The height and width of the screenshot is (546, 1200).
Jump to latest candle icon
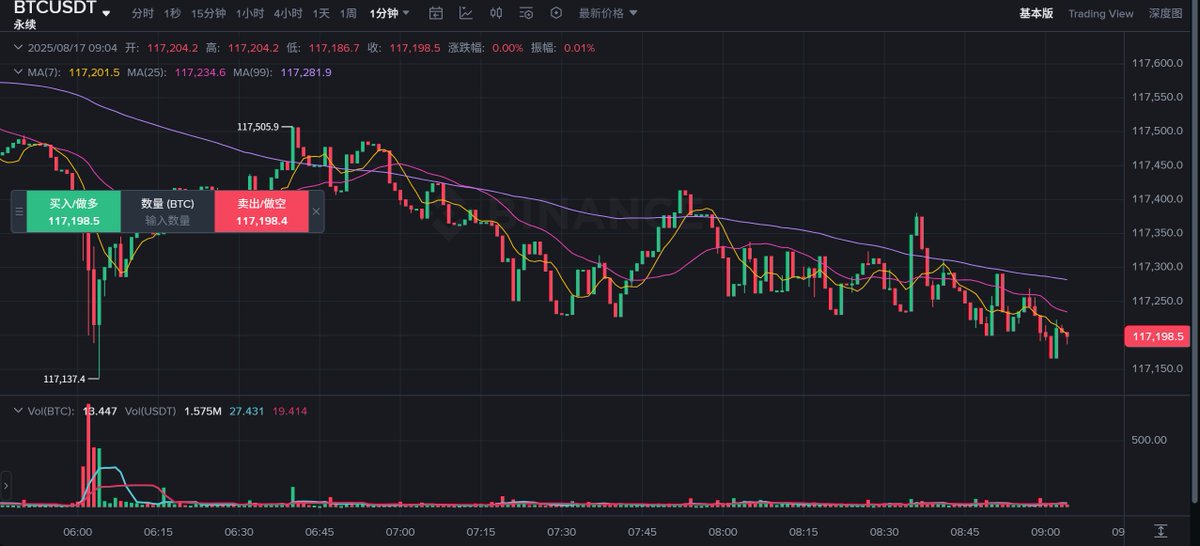[x=1160, y=529]
